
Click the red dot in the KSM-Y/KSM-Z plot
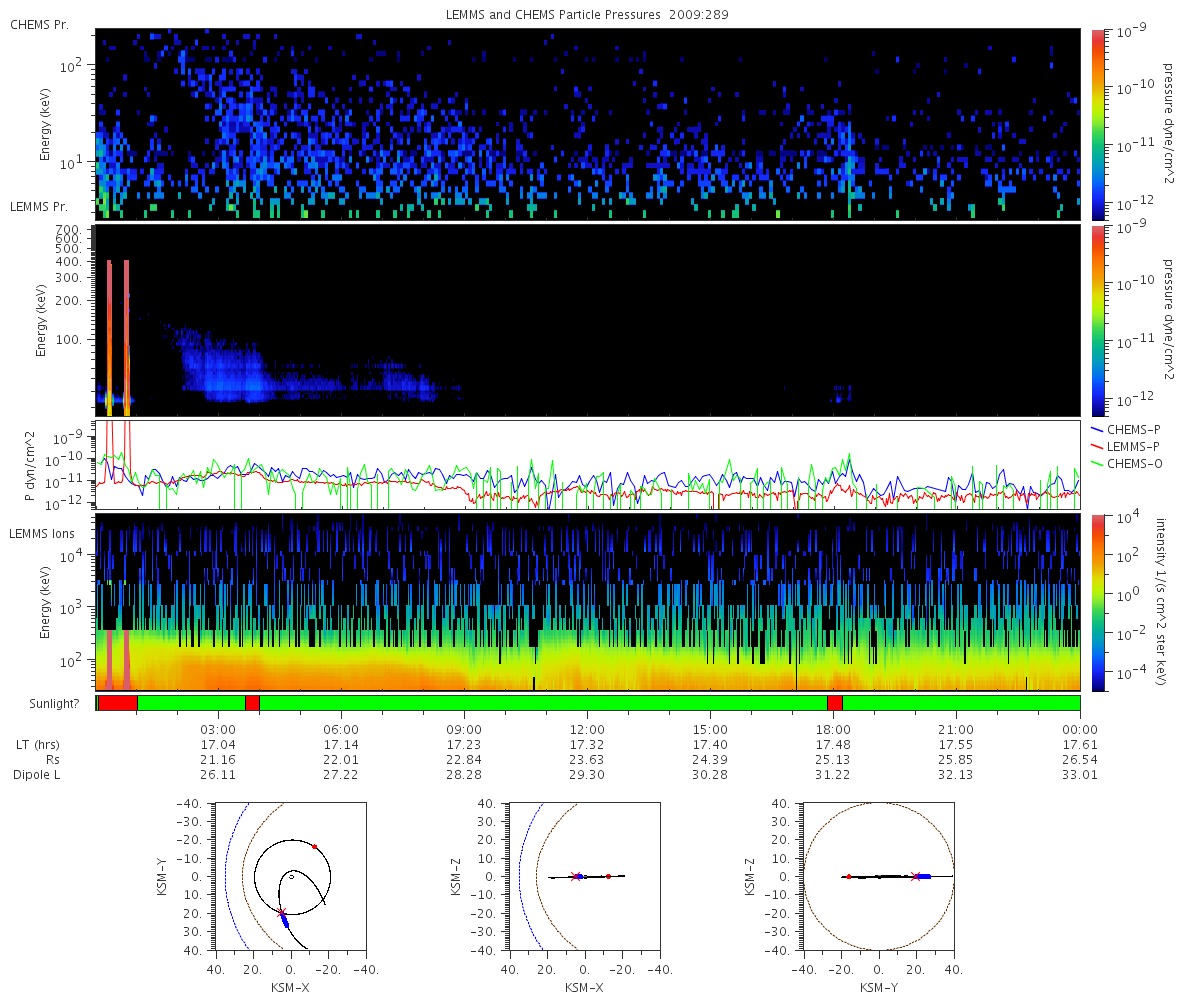point(848,877)
